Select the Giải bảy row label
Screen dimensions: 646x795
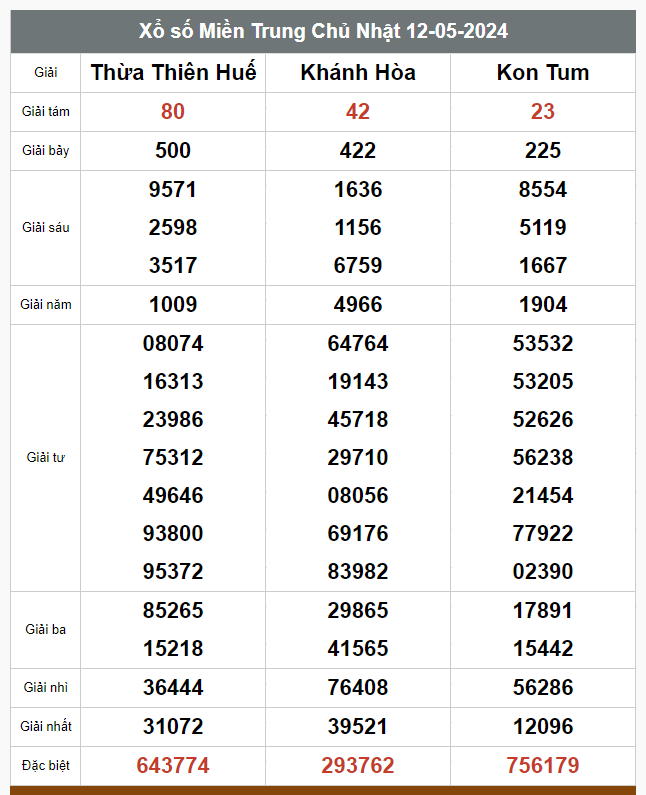[x=46, y=151]
